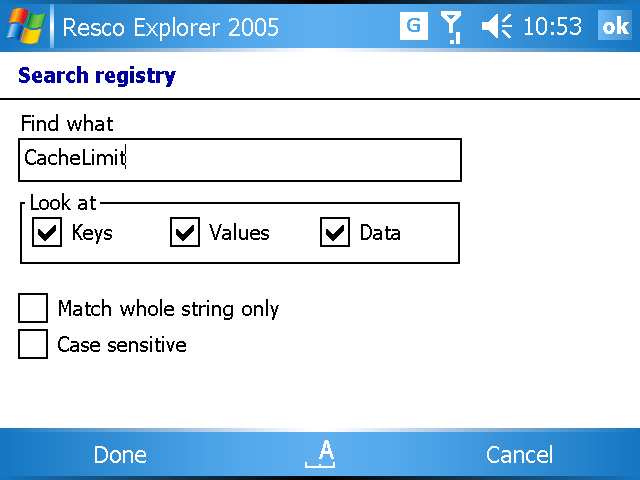Click the 10:53 clock in title bar
This screenshot has height=480, width=640.
coord(552,27)
